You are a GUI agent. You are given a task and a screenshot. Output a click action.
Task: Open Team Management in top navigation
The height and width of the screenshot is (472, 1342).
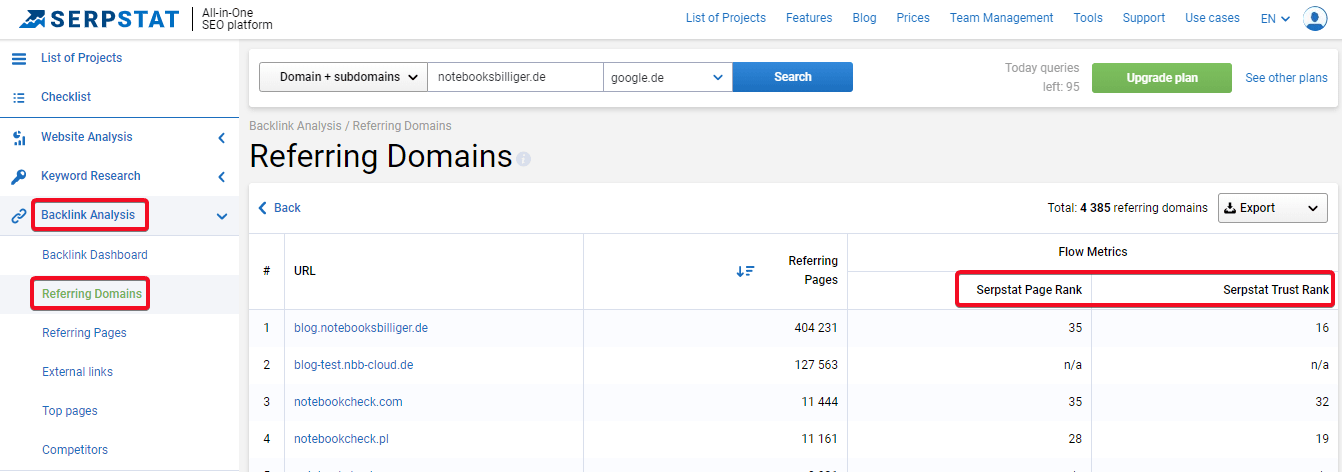pos(1001,18)
